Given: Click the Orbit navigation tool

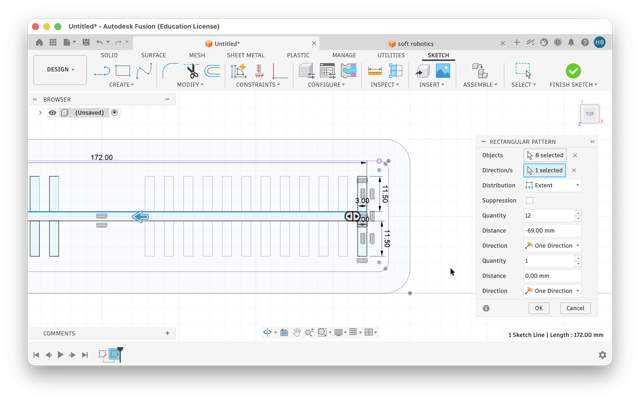Looking at the screenshot, I should coord(267,332).
